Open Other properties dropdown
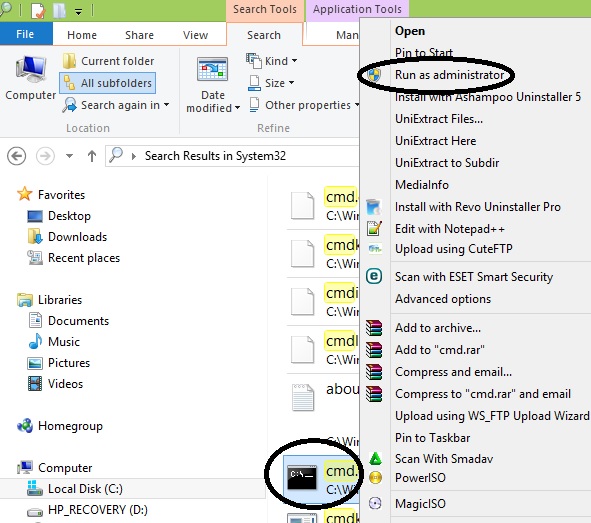Viewport: 591px width, 523px height. pyautogui.click(x=304, y=105)
